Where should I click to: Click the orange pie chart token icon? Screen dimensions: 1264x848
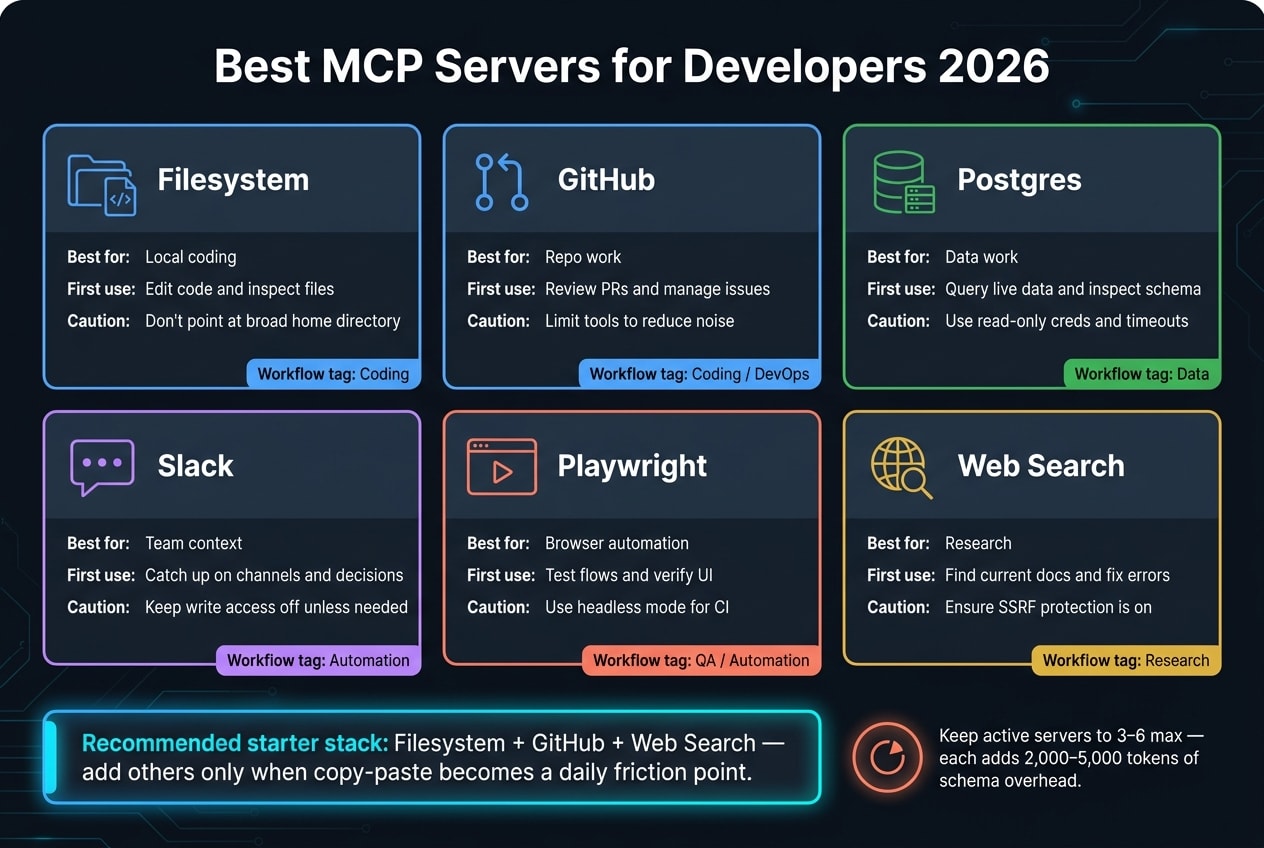pos(887,758)
